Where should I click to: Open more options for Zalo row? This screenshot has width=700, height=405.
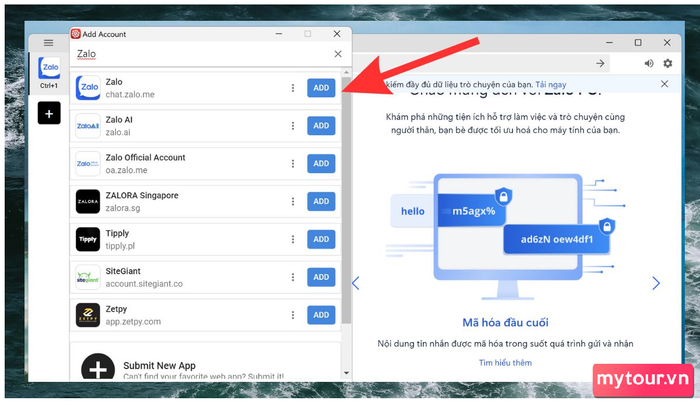coord(293,88)
